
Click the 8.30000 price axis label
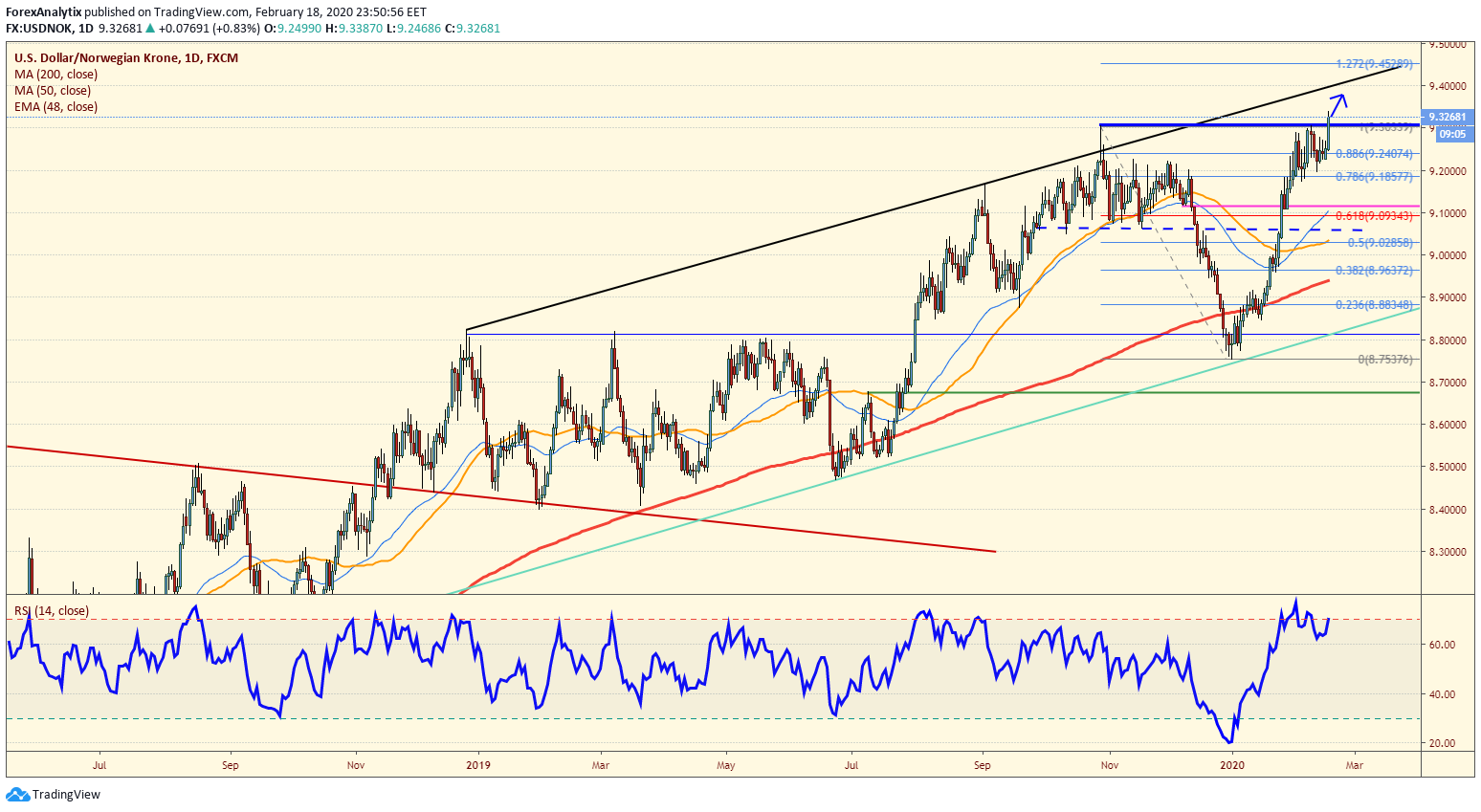[x=1448, y=552]
